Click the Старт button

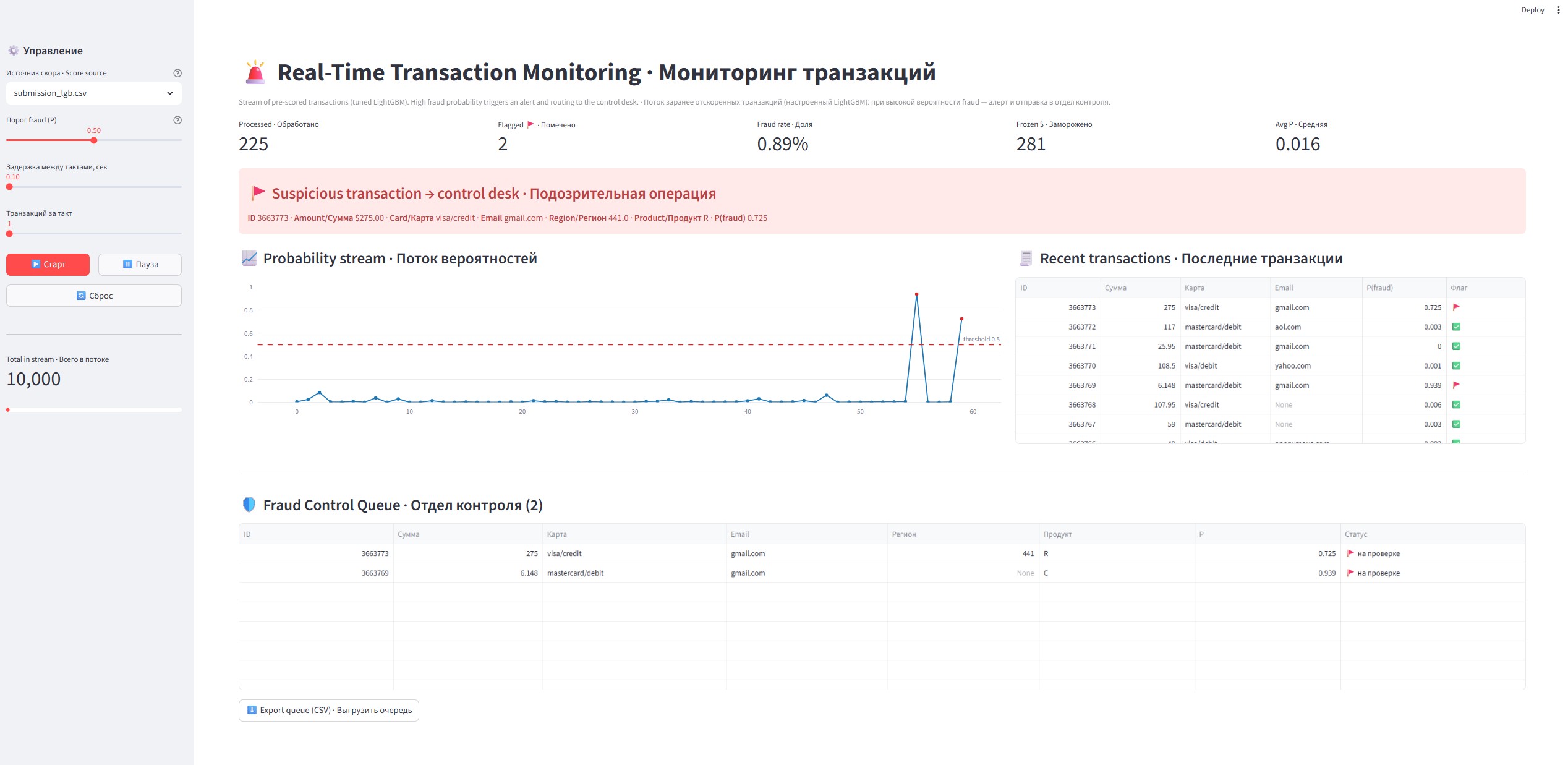tap(48, 265)
